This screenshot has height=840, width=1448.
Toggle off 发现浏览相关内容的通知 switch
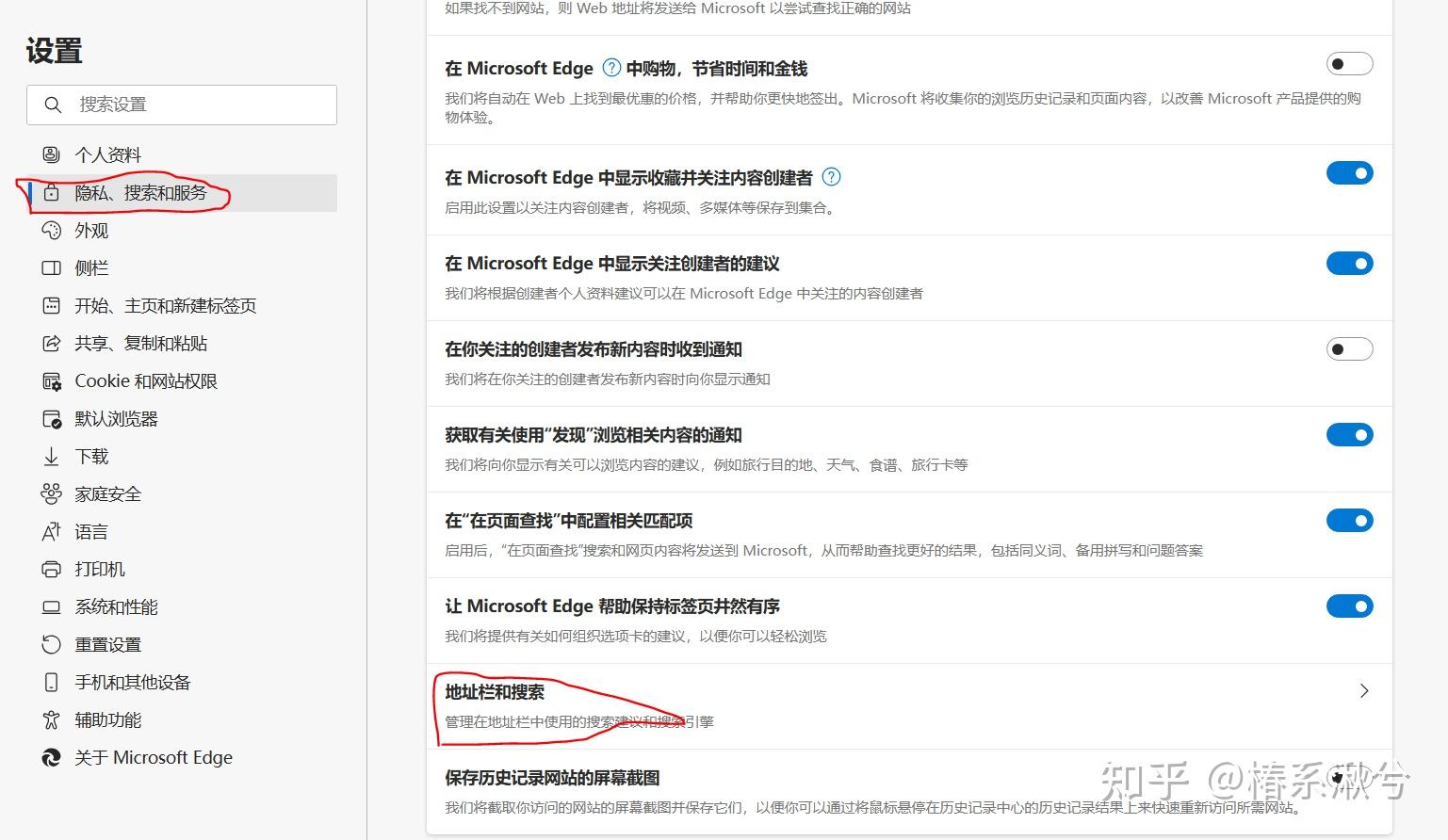click(1349, 435)
